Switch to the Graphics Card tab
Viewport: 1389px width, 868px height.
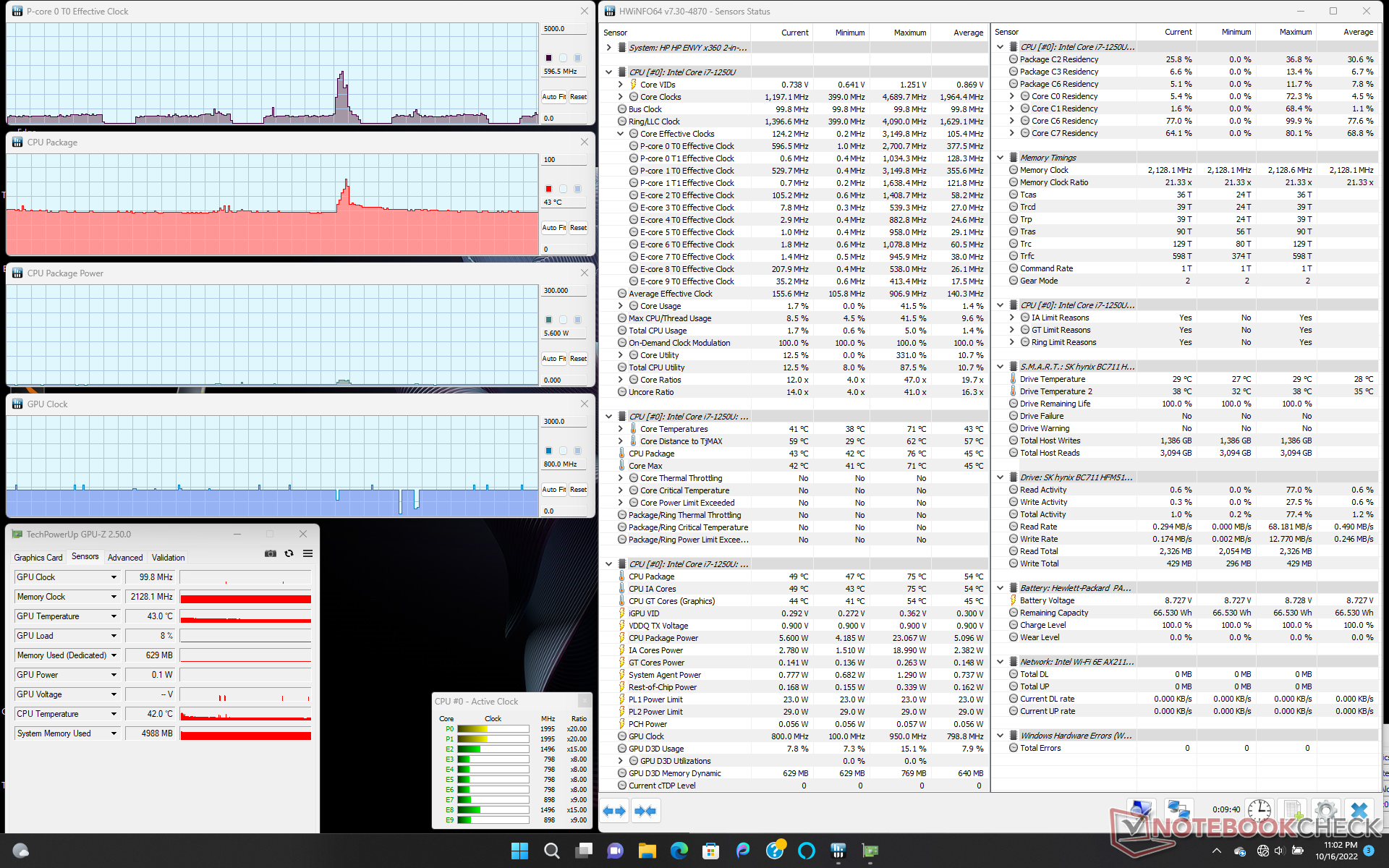pyautogui.click(x=38, y=558)
